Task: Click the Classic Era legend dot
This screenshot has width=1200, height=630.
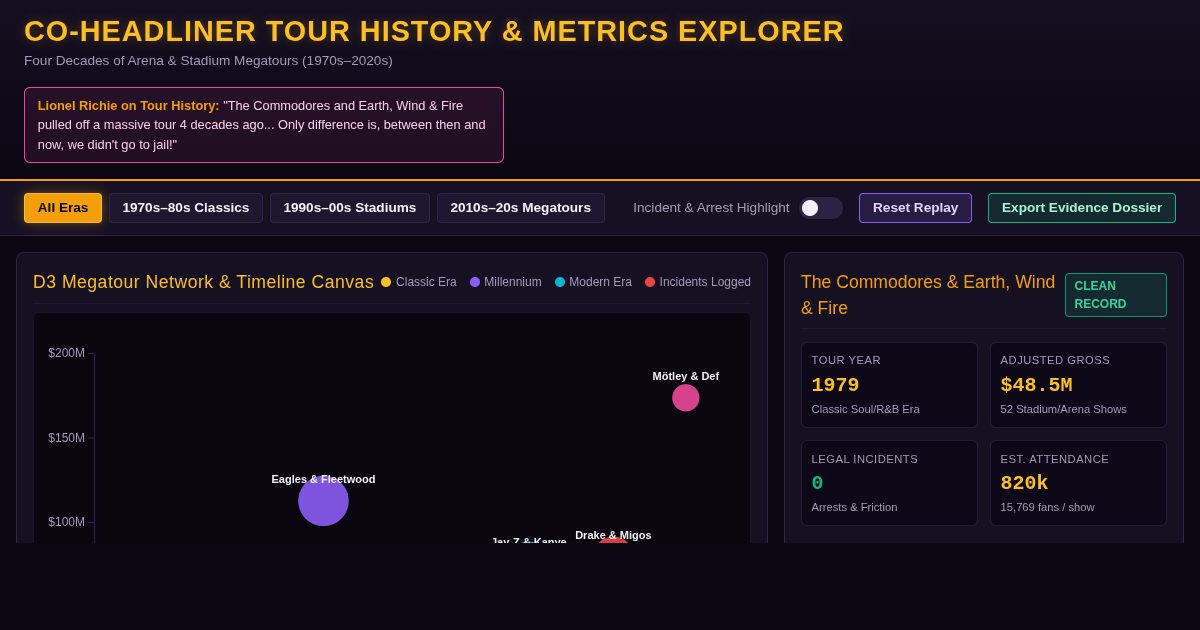Action: pos(386,282)
